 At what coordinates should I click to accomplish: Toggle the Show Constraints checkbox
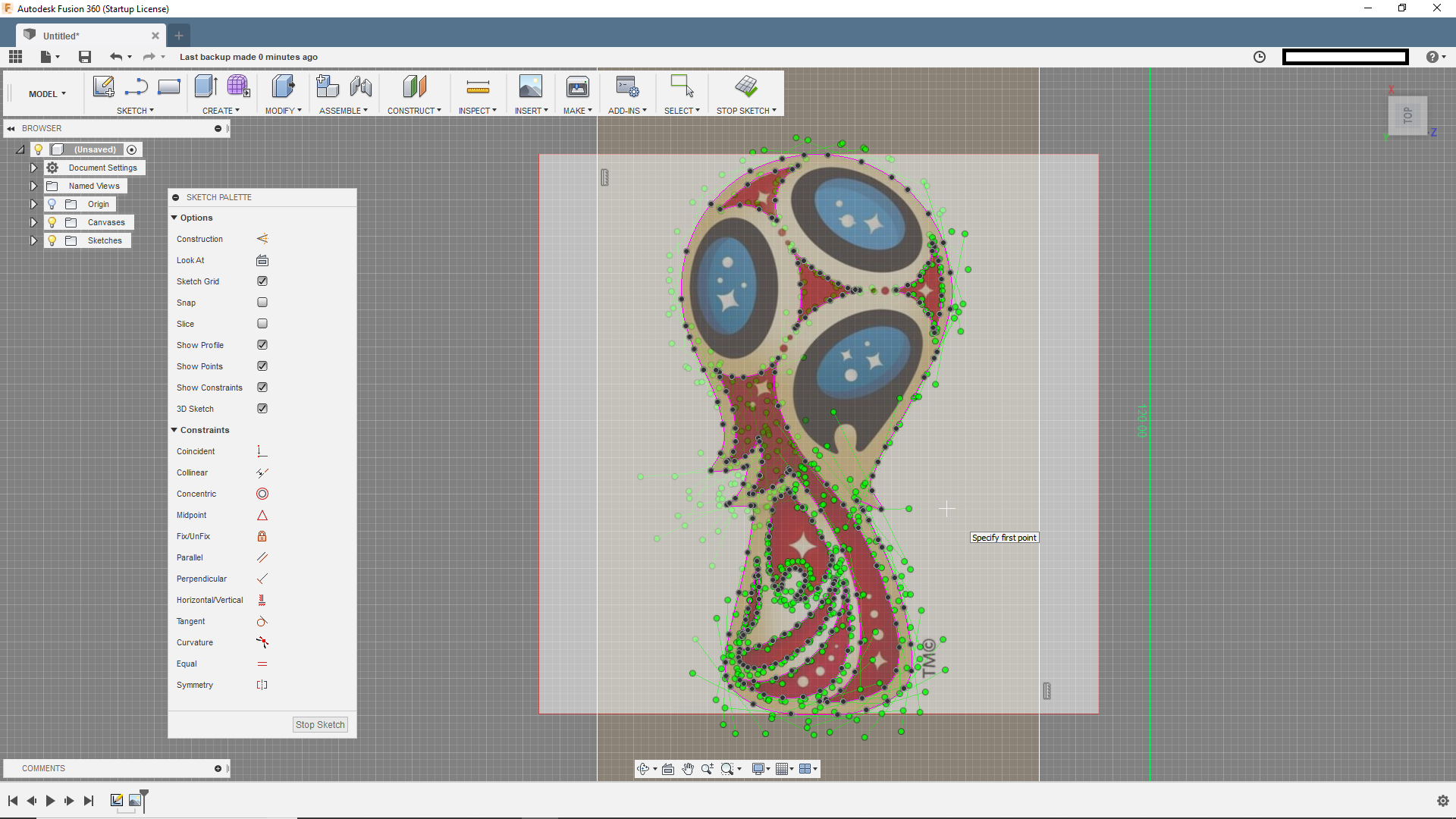(x=262, y=388)
